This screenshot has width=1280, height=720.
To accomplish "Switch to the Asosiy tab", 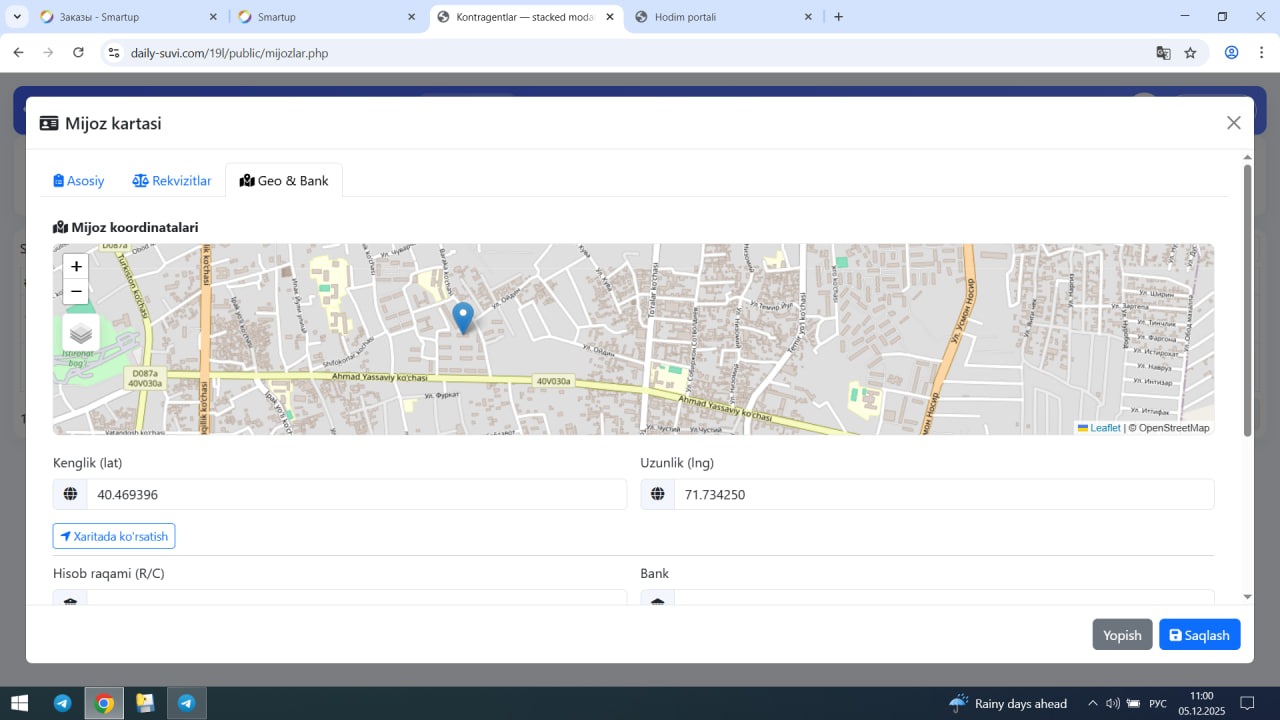I will 79,181.
